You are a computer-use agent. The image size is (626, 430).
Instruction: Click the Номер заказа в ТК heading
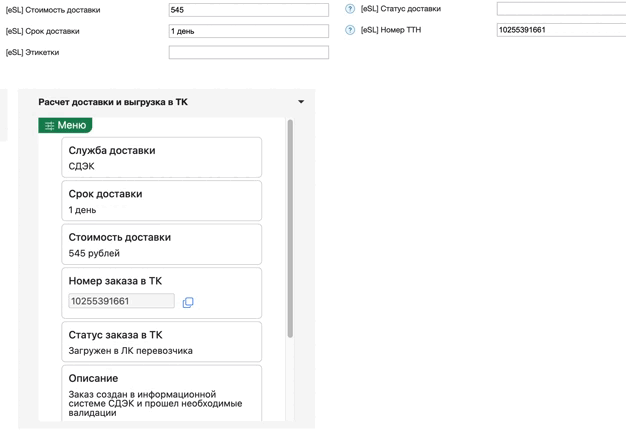pos(115,281)
